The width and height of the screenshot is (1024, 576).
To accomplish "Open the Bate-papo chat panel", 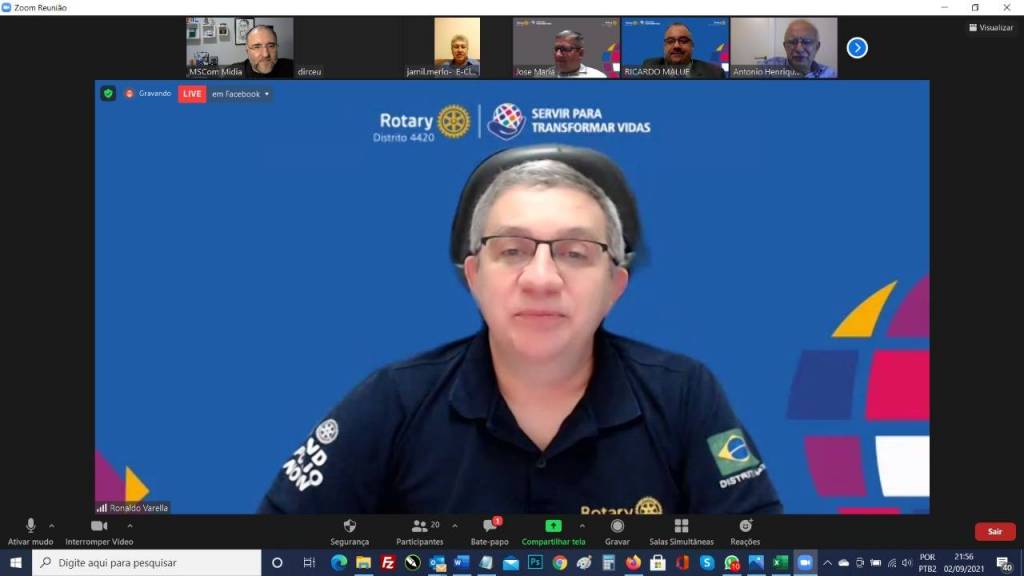I will (489, 531).
